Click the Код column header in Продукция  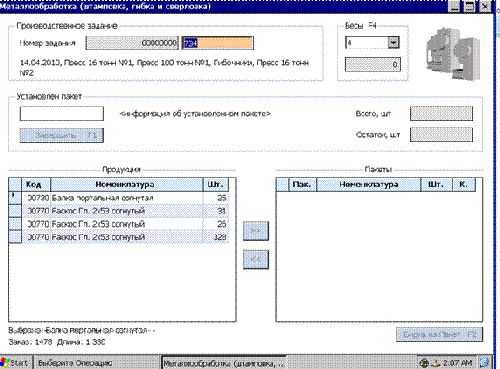click(x=36, y=184)
